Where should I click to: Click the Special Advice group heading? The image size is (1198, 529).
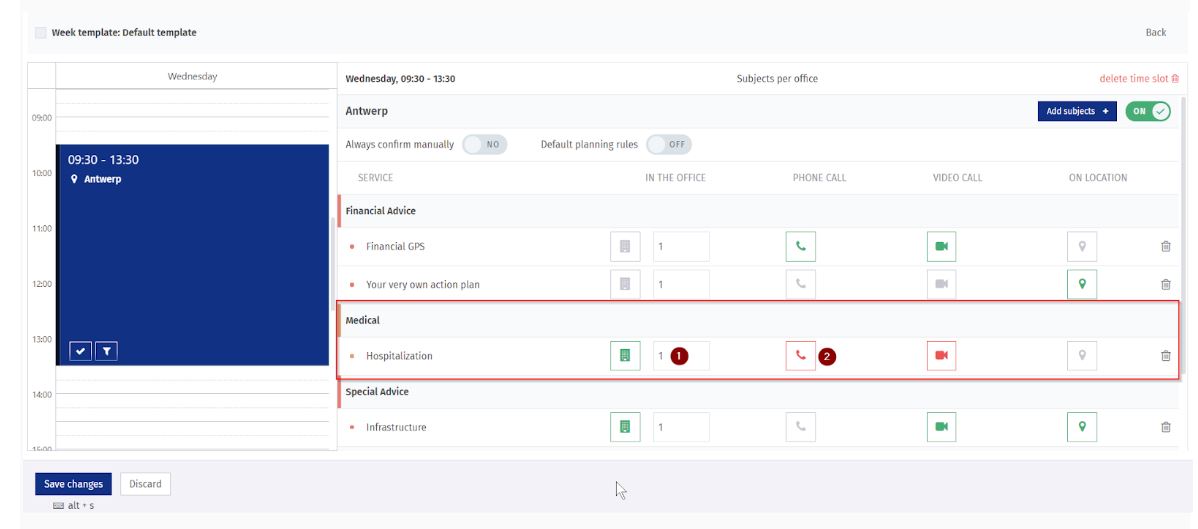377,391
